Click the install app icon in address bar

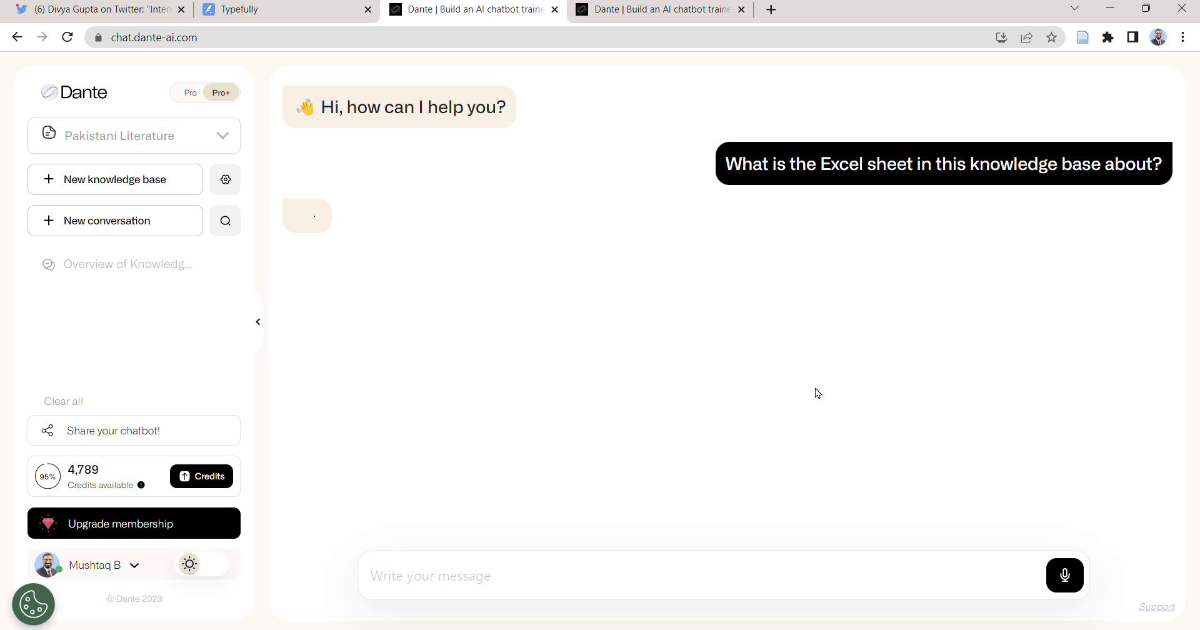1001,37
